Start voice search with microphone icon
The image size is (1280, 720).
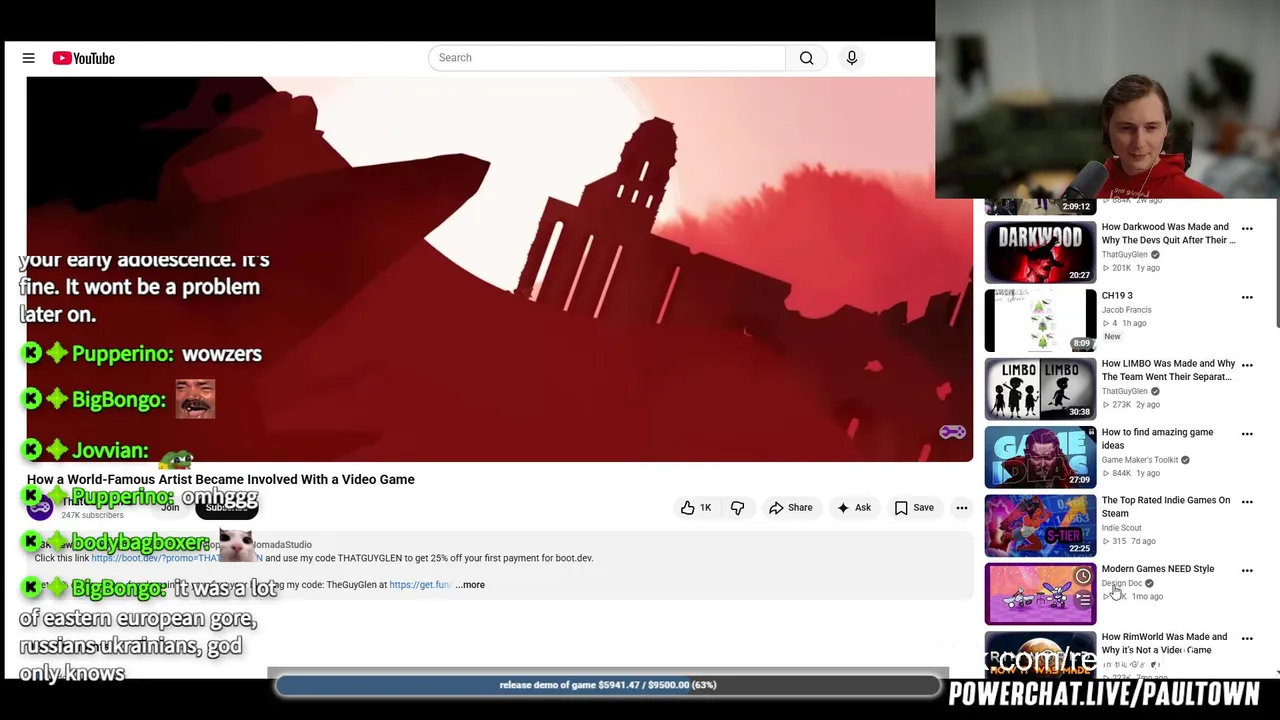[852, 58]
